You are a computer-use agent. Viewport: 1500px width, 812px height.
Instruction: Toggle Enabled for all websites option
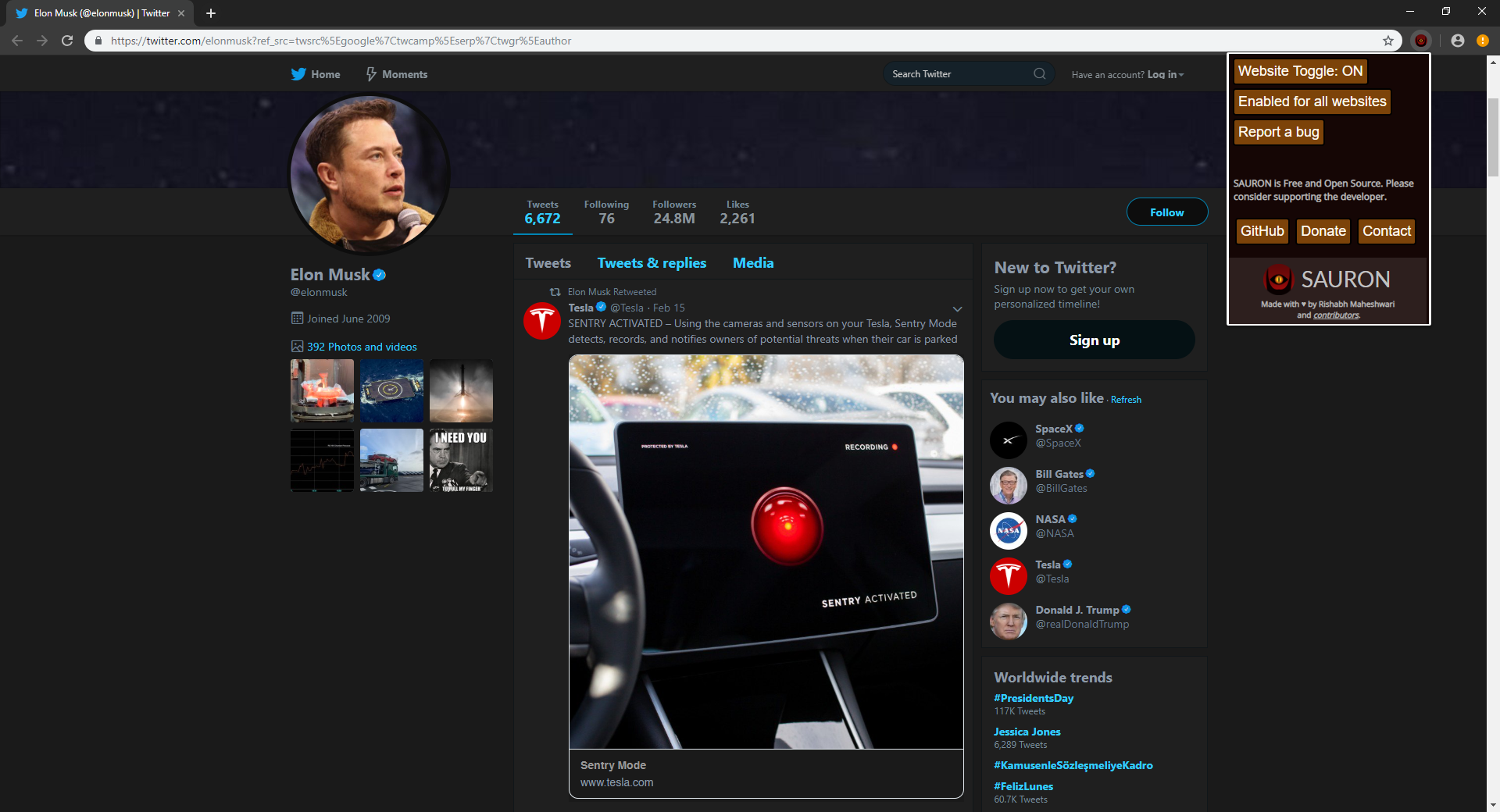(x=1312, y=101)
